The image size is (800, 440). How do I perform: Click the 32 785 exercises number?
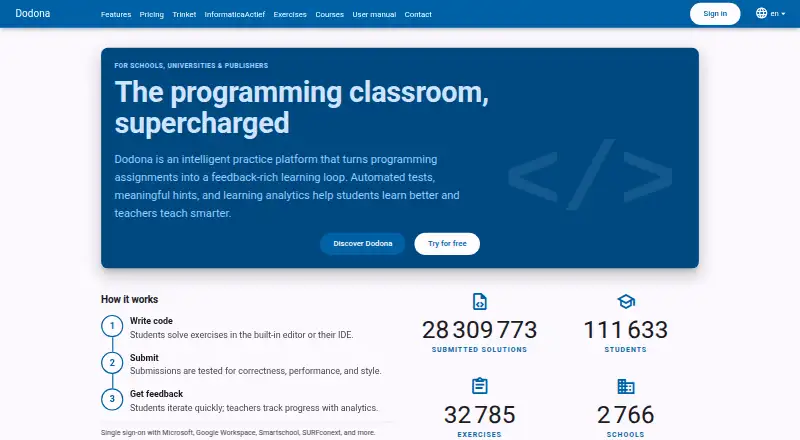click(x=480, y=414)
